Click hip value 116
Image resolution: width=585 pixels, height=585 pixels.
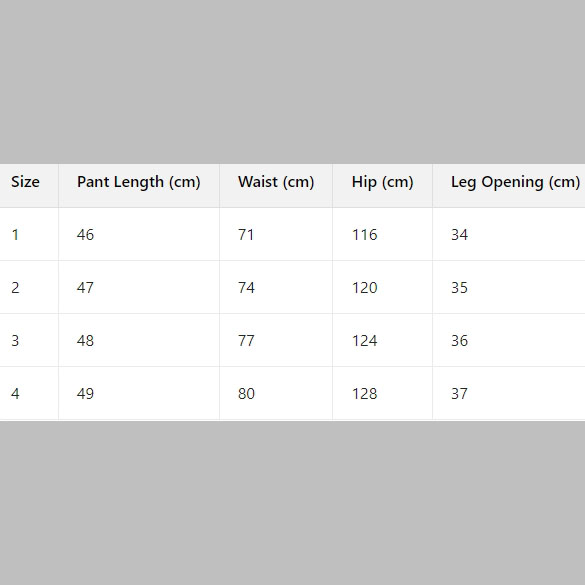[x=365, y=235]
